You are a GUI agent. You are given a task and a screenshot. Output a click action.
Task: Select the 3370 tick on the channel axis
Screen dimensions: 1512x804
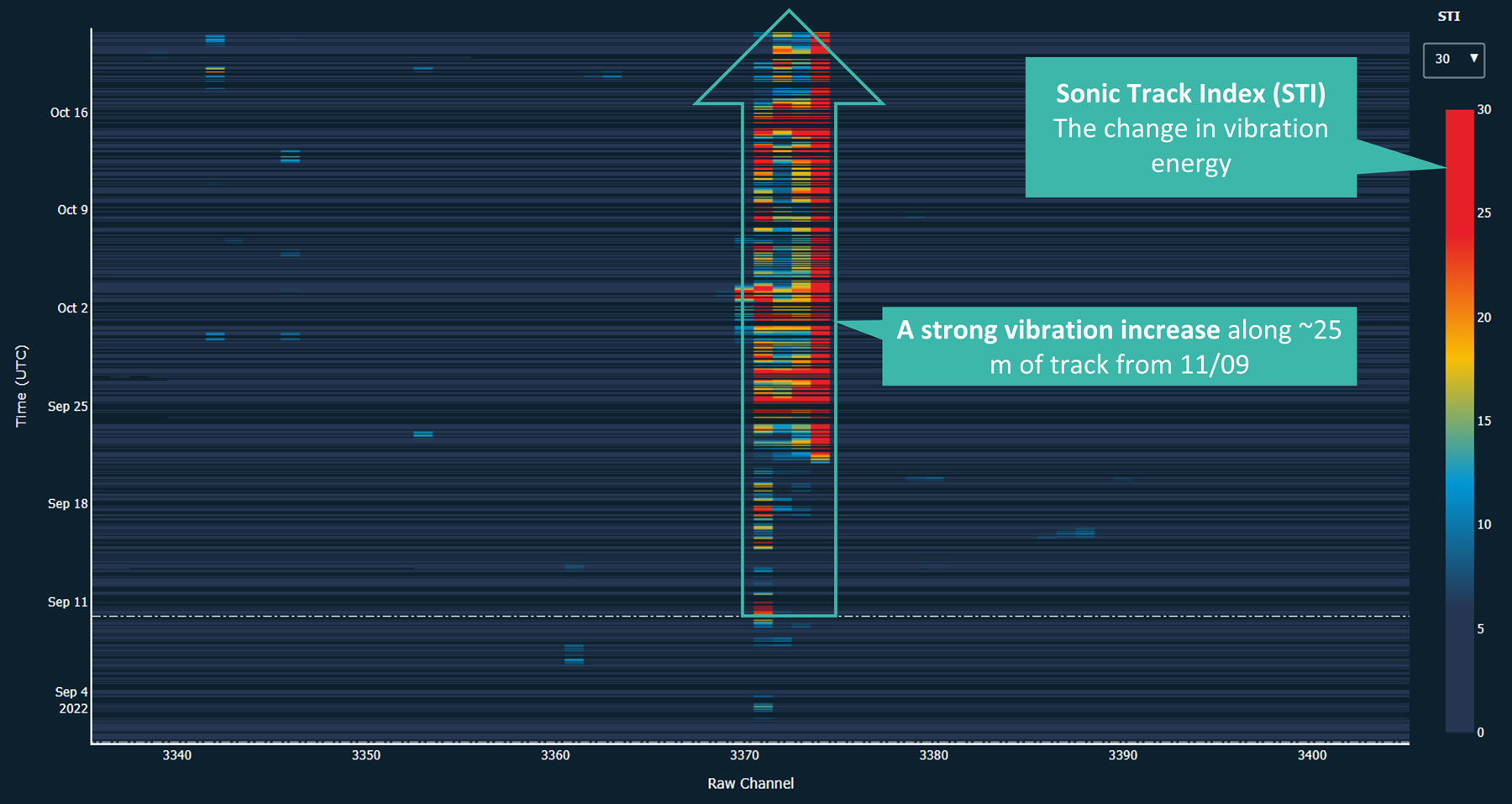(744, 755)
